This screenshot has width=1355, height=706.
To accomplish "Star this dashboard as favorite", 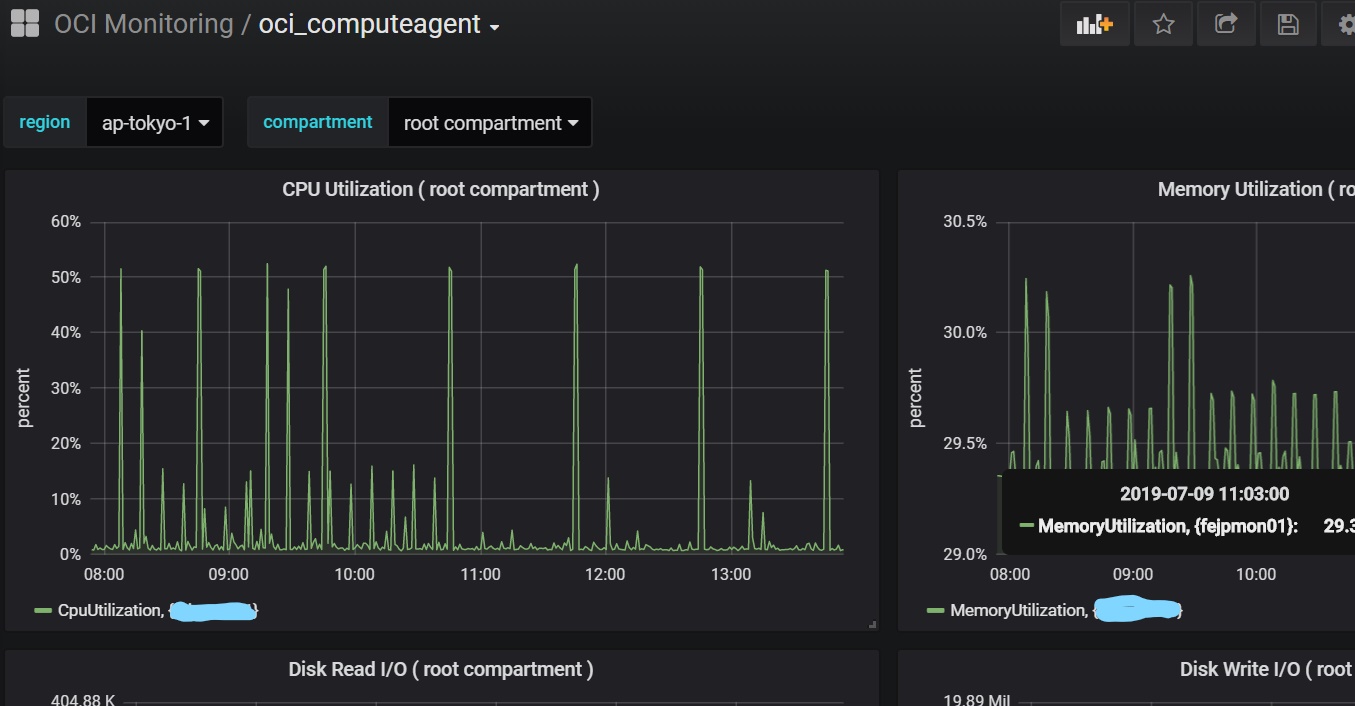I will [x=1163, y=24].
